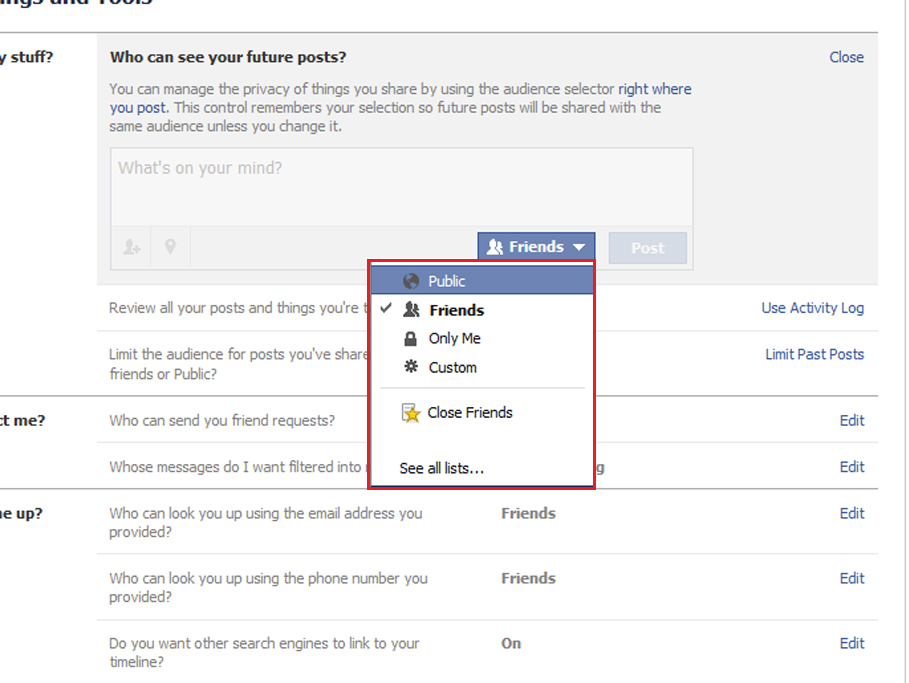
Task: Click the What's on your mind field
Action: (x=402, y=187)
